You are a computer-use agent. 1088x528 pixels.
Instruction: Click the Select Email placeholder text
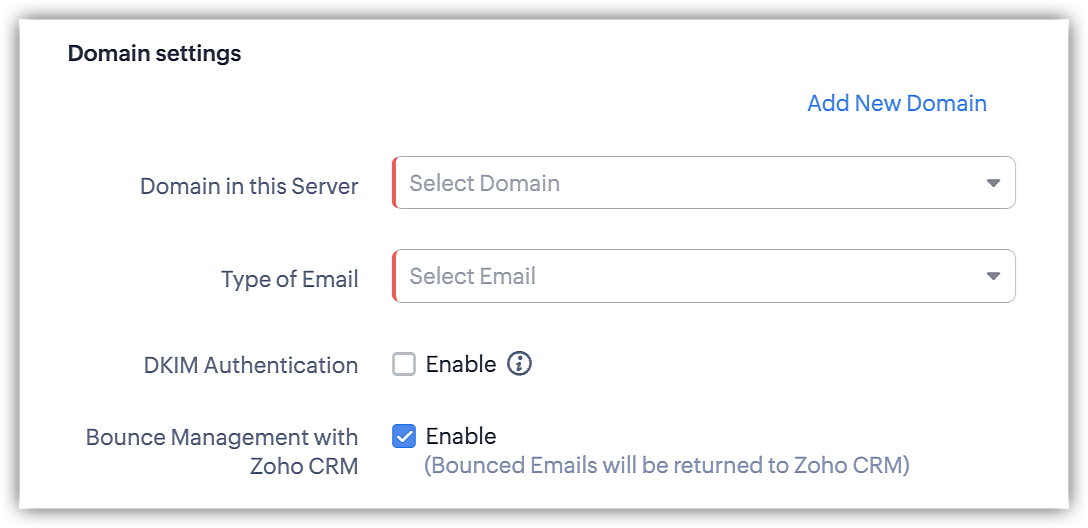coord(473,276)
